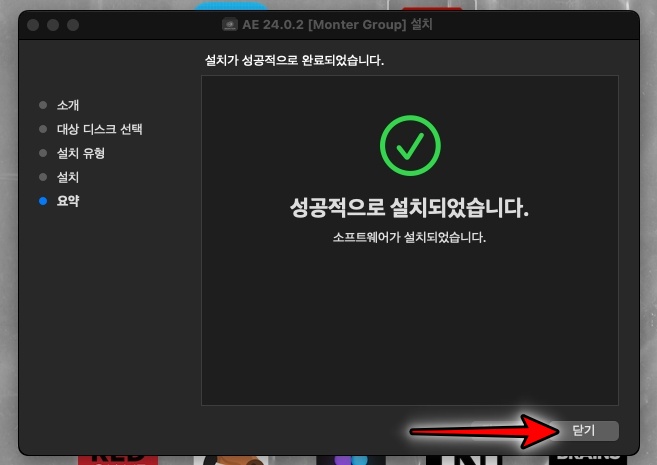Click the 설치가 성공적으로 완료되었습니다 heading
The image size is (657, 465).
pos(294,60)
